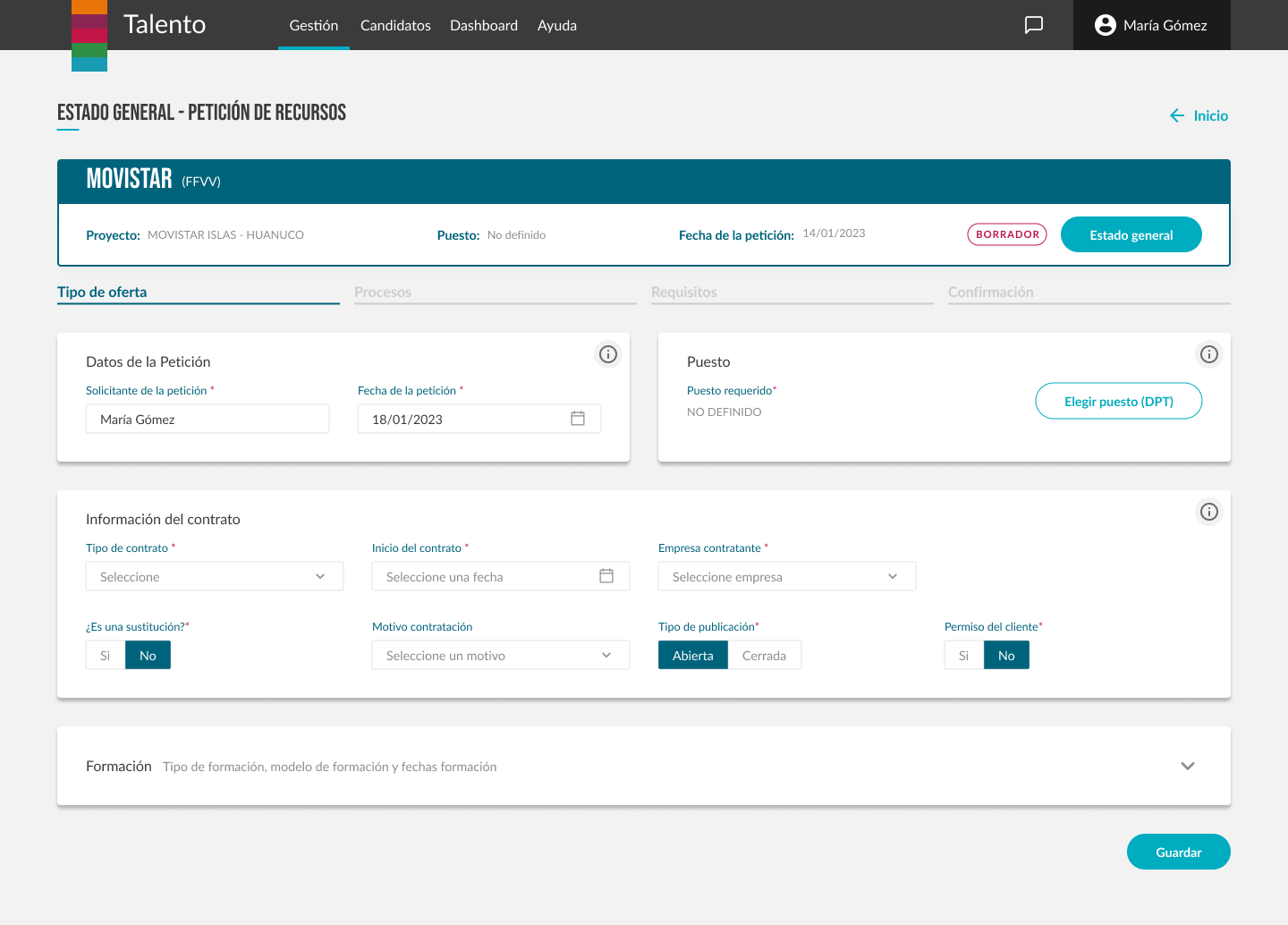This screenshot has width=1288, height=925.
Task: Click the María Gómez user avatar icon
Action: pos(1106,25)
